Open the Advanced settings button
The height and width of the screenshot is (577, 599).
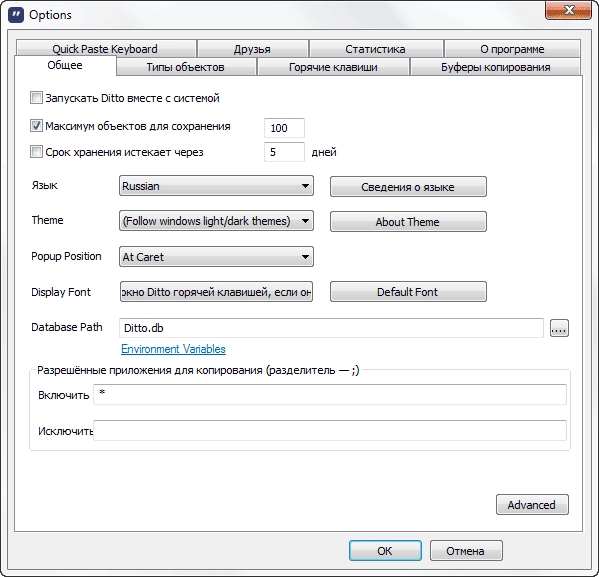pos(532,505)
